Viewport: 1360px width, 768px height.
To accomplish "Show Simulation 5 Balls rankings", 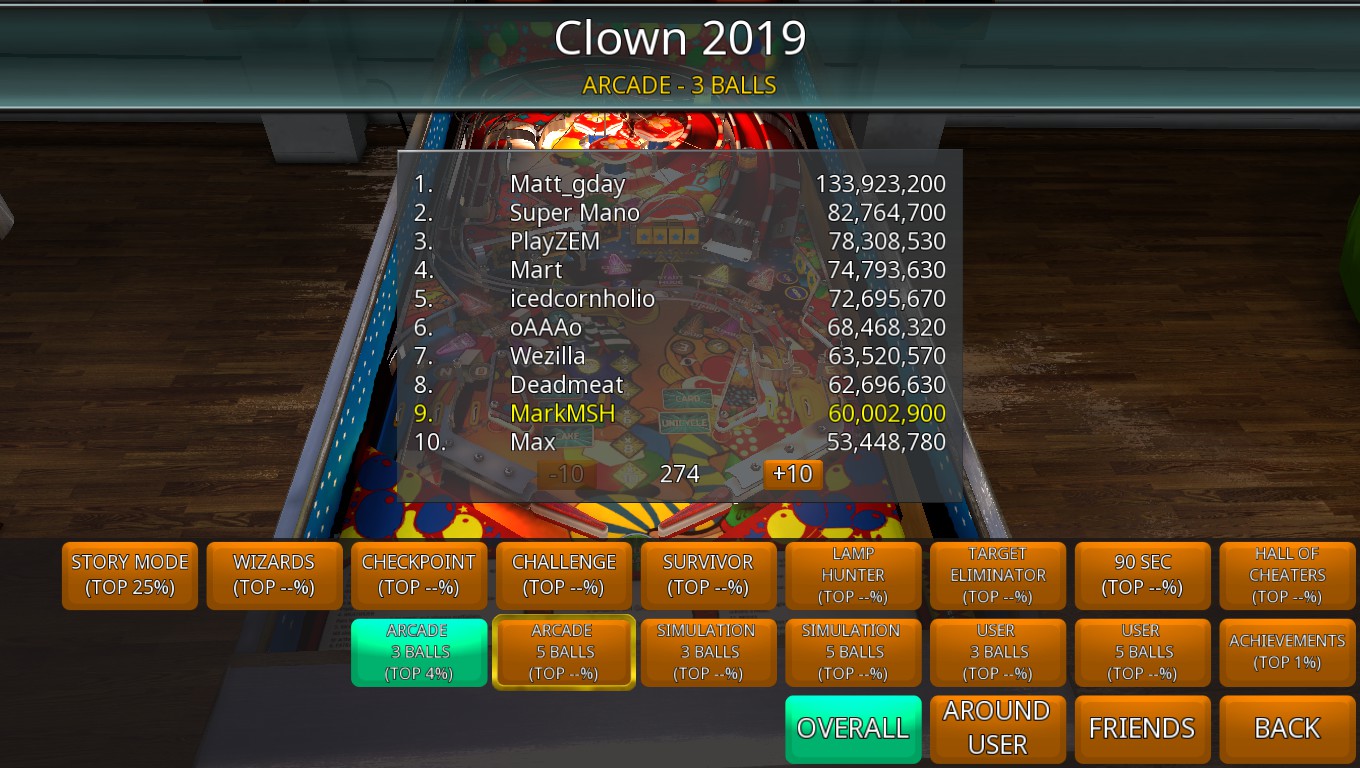I will (x=853, y=652).
